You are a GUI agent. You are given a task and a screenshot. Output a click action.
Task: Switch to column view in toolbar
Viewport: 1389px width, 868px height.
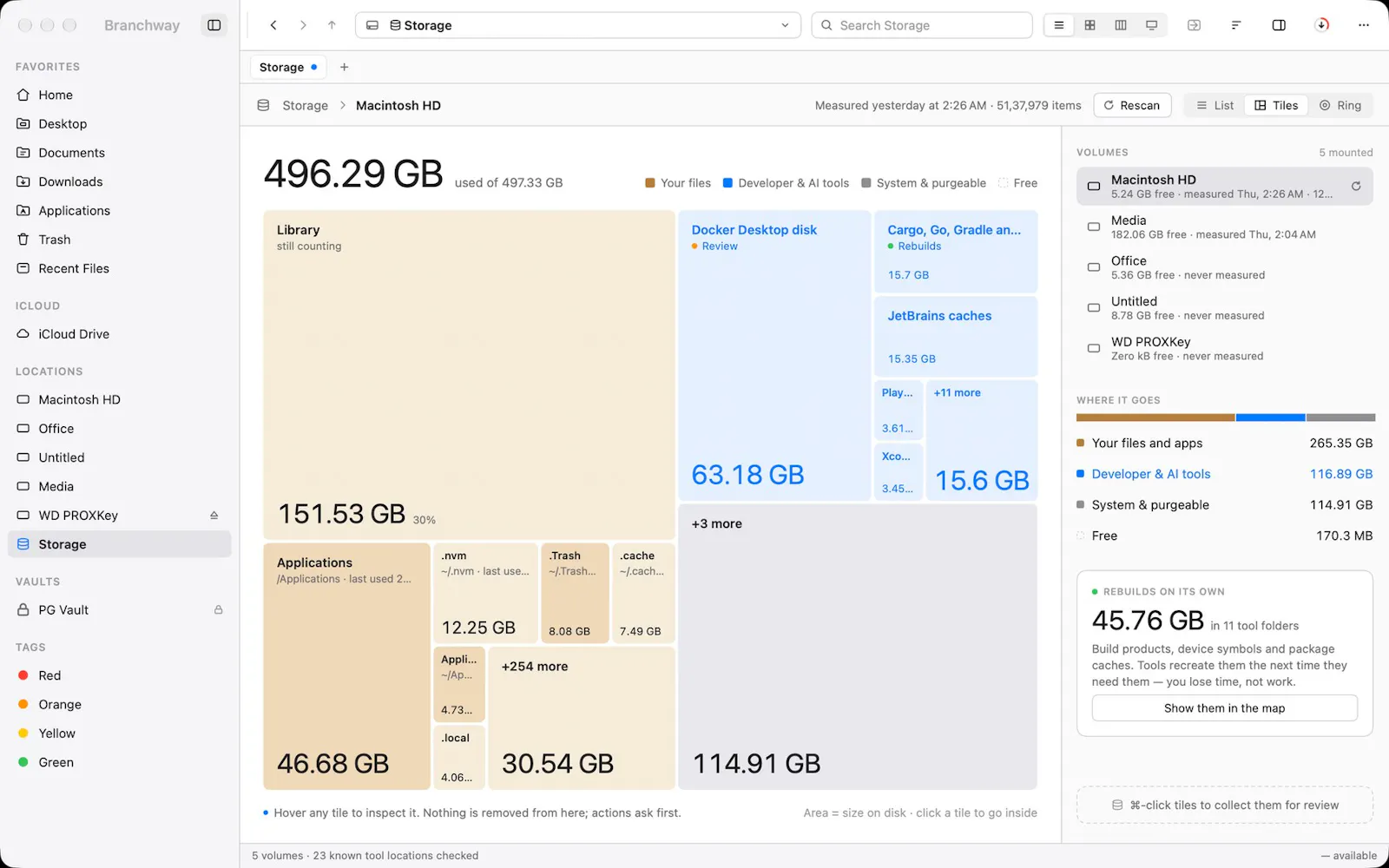coord(1121,25)
